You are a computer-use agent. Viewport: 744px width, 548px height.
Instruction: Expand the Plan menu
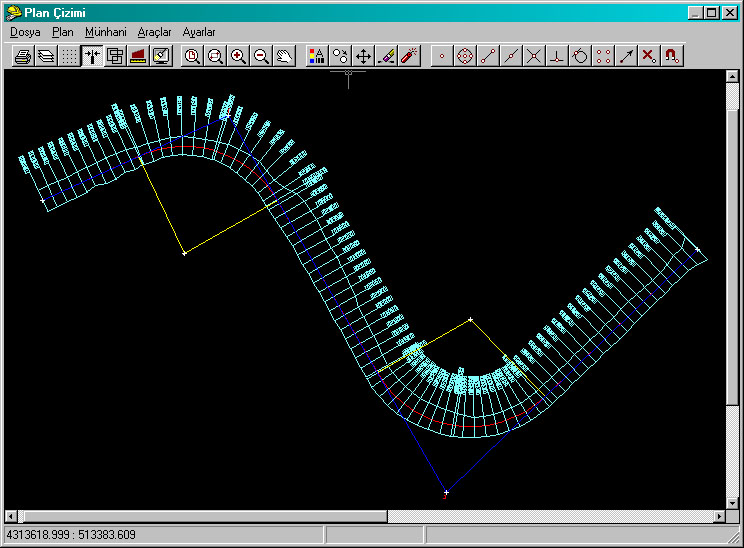(x=63, y=32)
